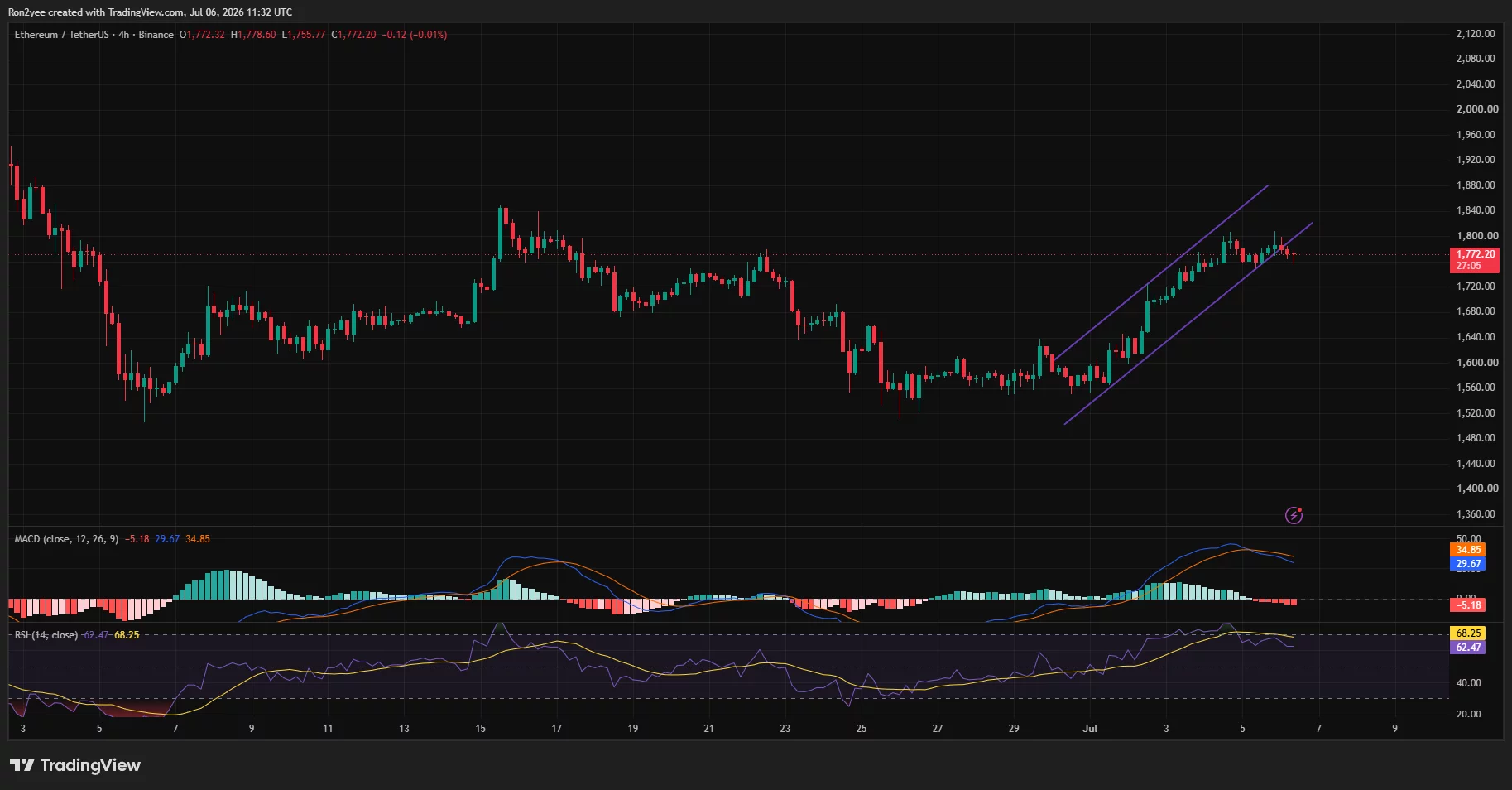Click date label 17 on time axis
The width and height of the screenshot is (1512, 790).
click(556, 729)
